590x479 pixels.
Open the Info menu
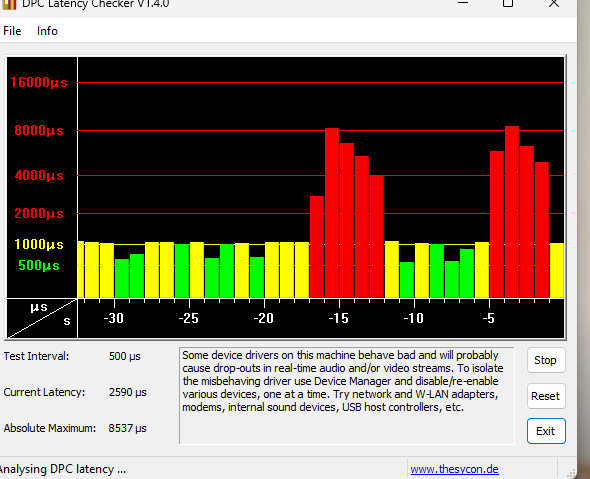(x=47, y=31)
